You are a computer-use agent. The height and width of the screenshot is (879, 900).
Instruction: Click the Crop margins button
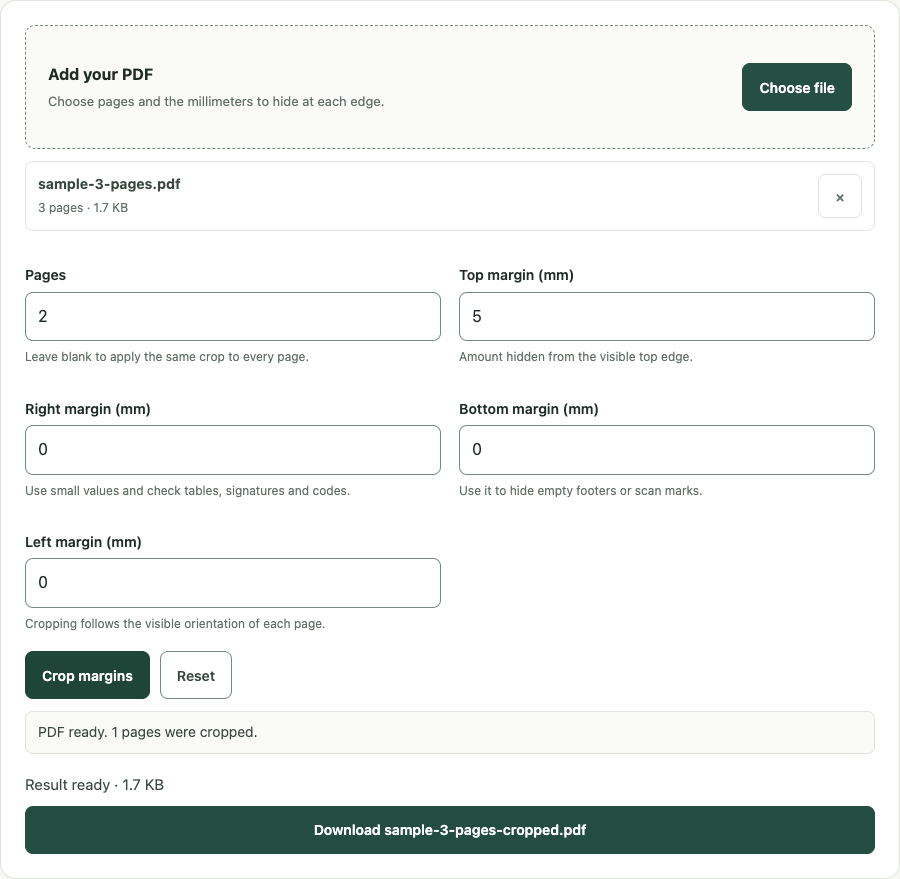click(x=87, y=675)
